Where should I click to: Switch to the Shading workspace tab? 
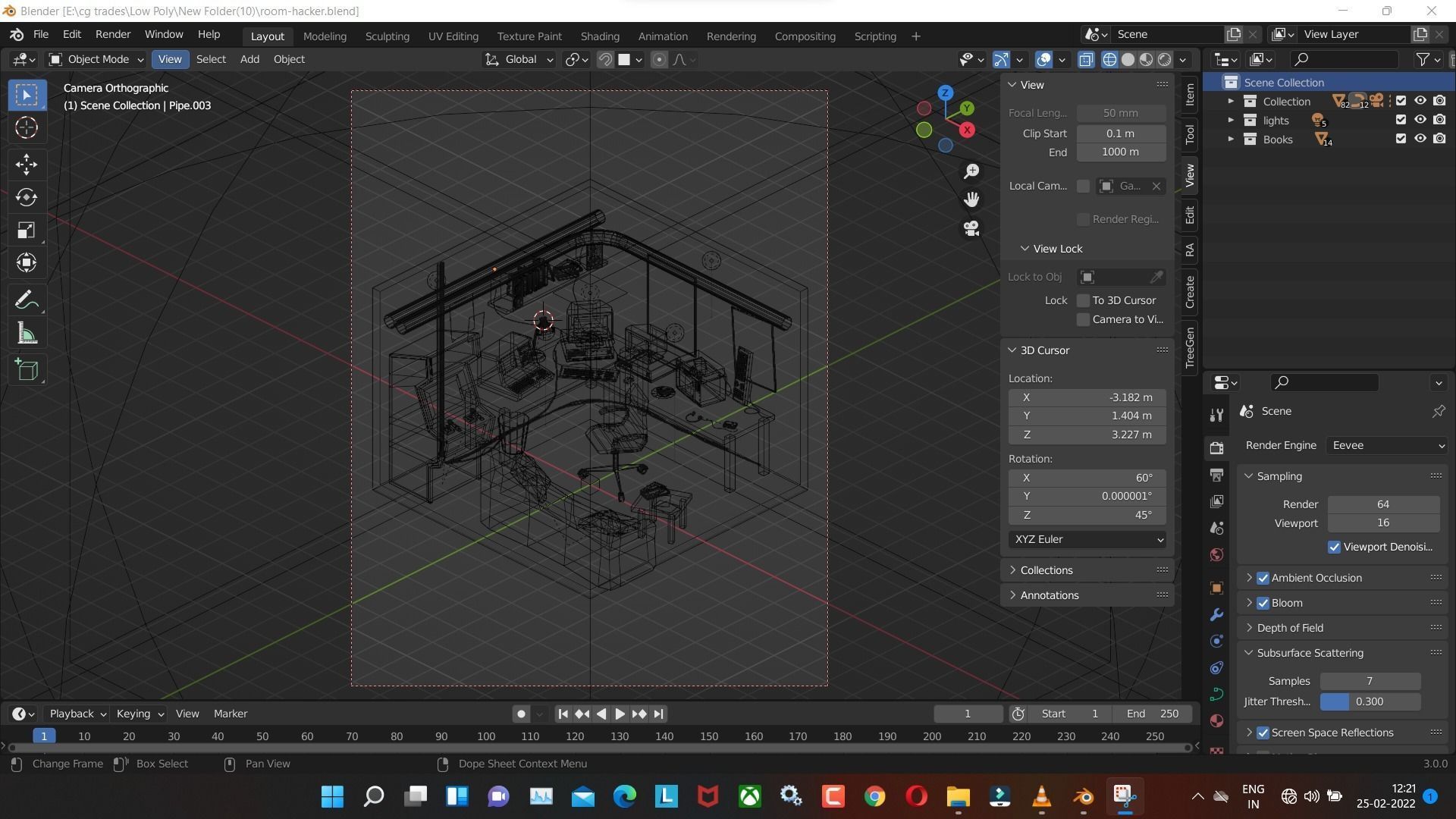[600, 36]
